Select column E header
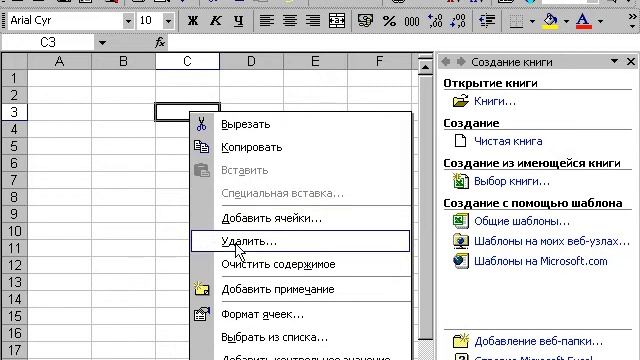640x360 pixels. (x=315, y=61)
